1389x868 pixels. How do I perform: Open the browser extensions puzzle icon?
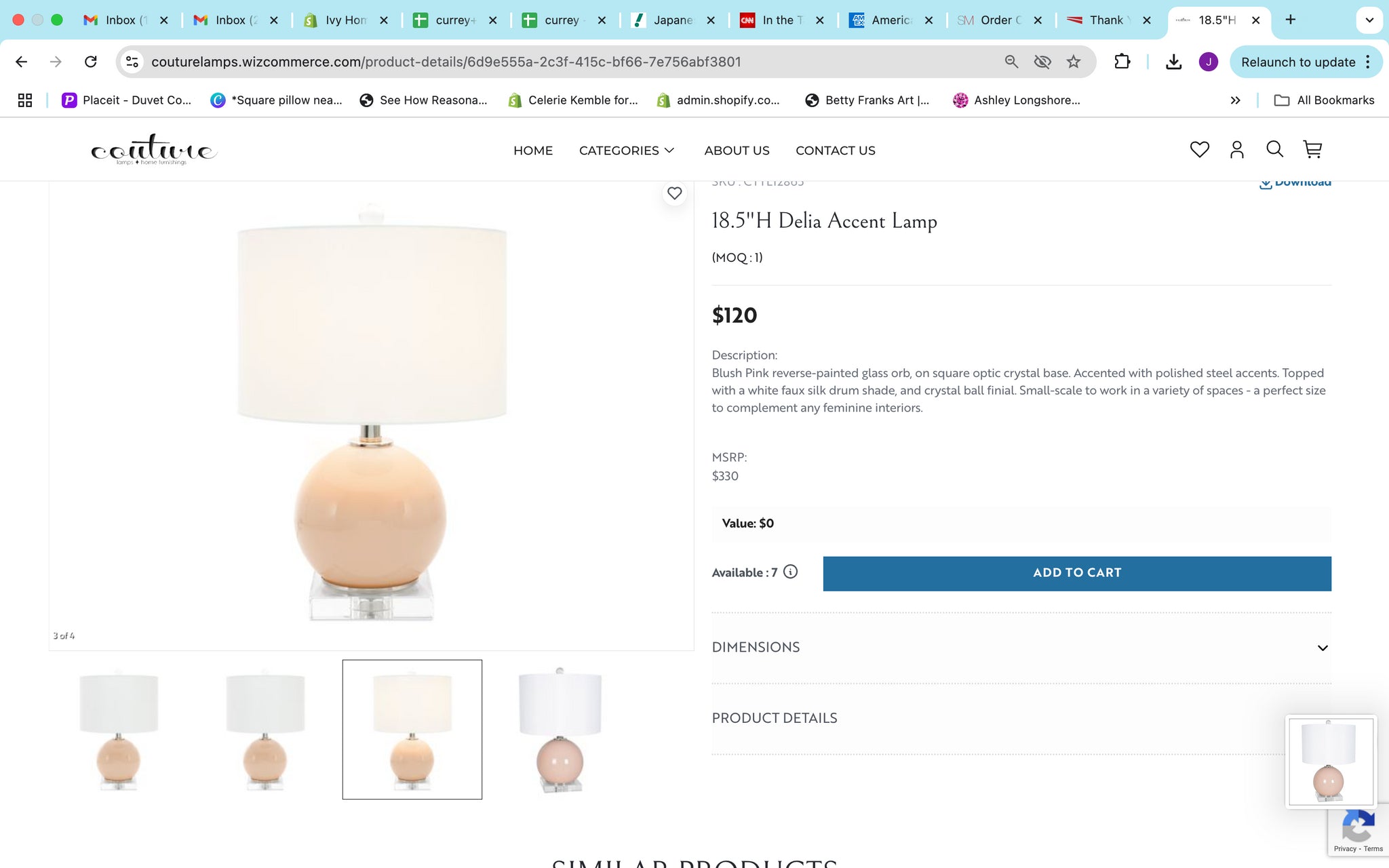click(x=1122, y=62)
